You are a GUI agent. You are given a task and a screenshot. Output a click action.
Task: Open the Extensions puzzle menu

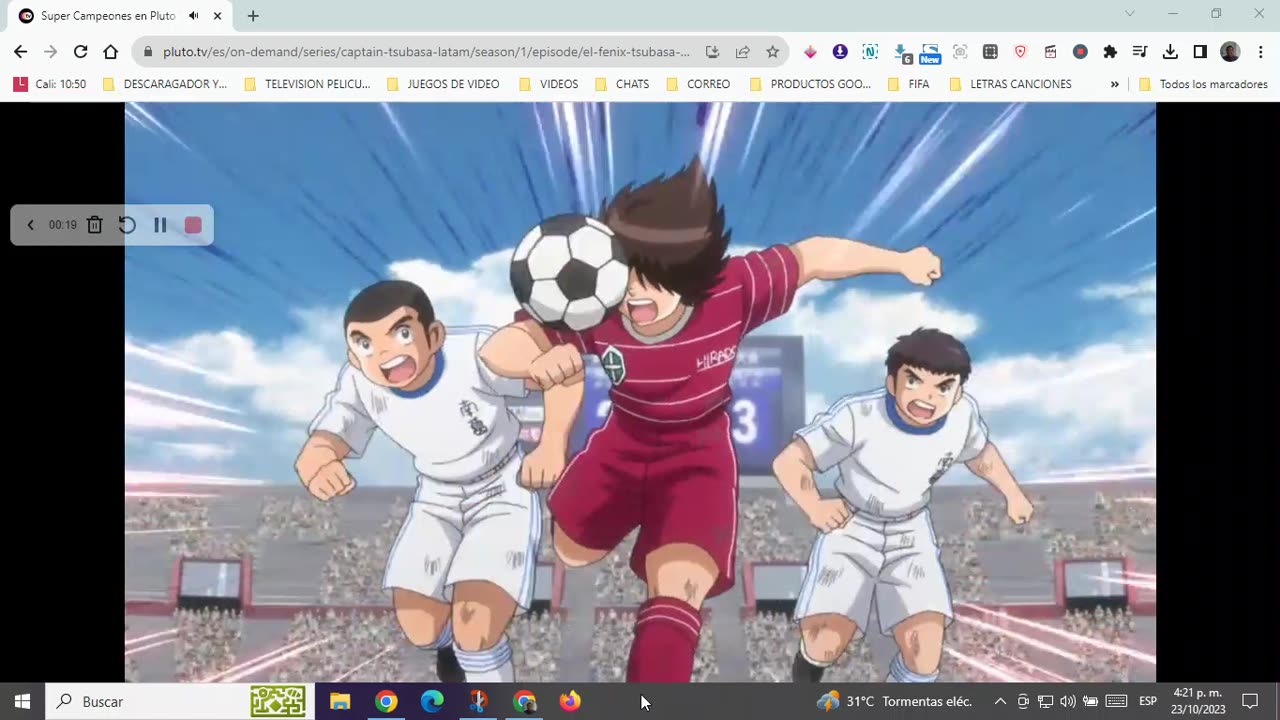click(1110, 52)
